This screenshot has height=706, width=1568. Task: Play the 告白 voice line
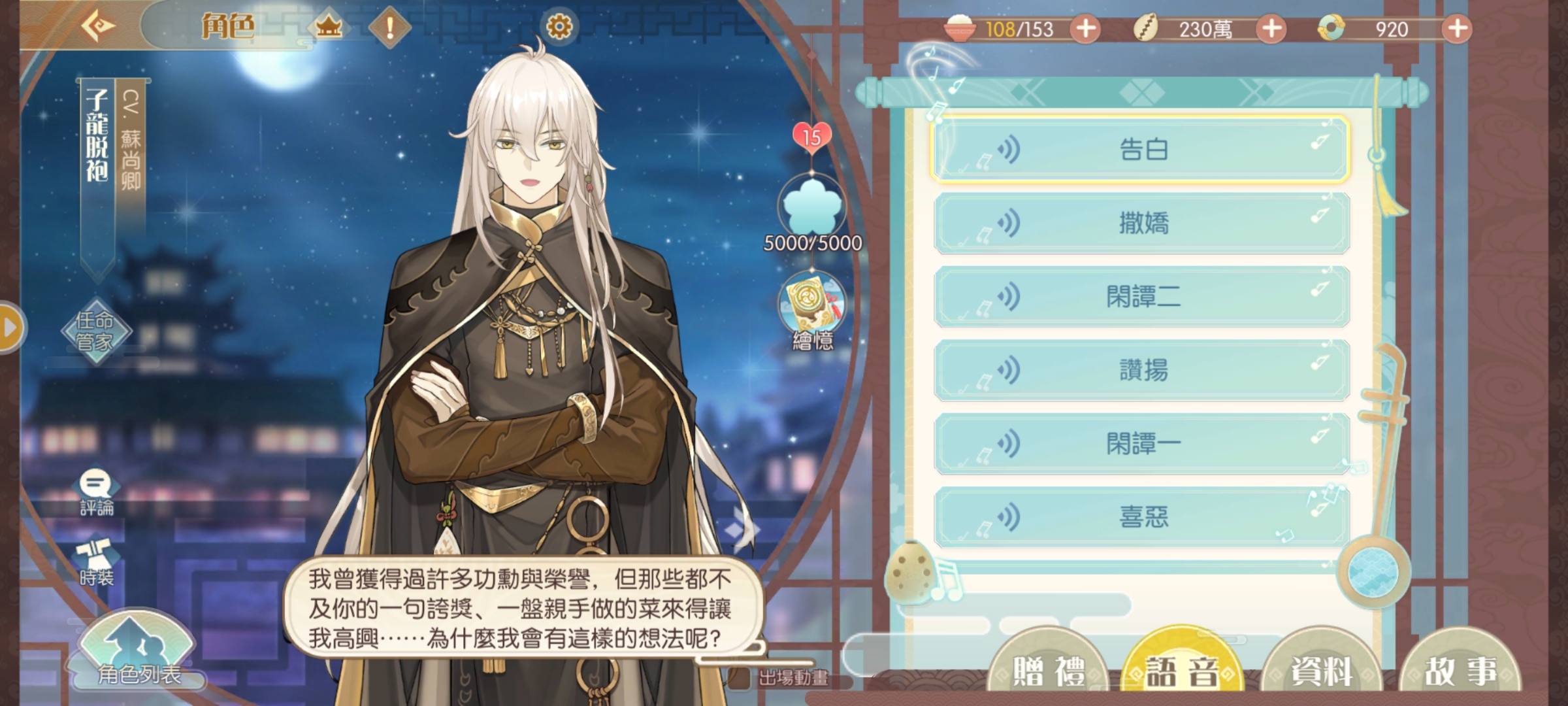[1141, 150]
